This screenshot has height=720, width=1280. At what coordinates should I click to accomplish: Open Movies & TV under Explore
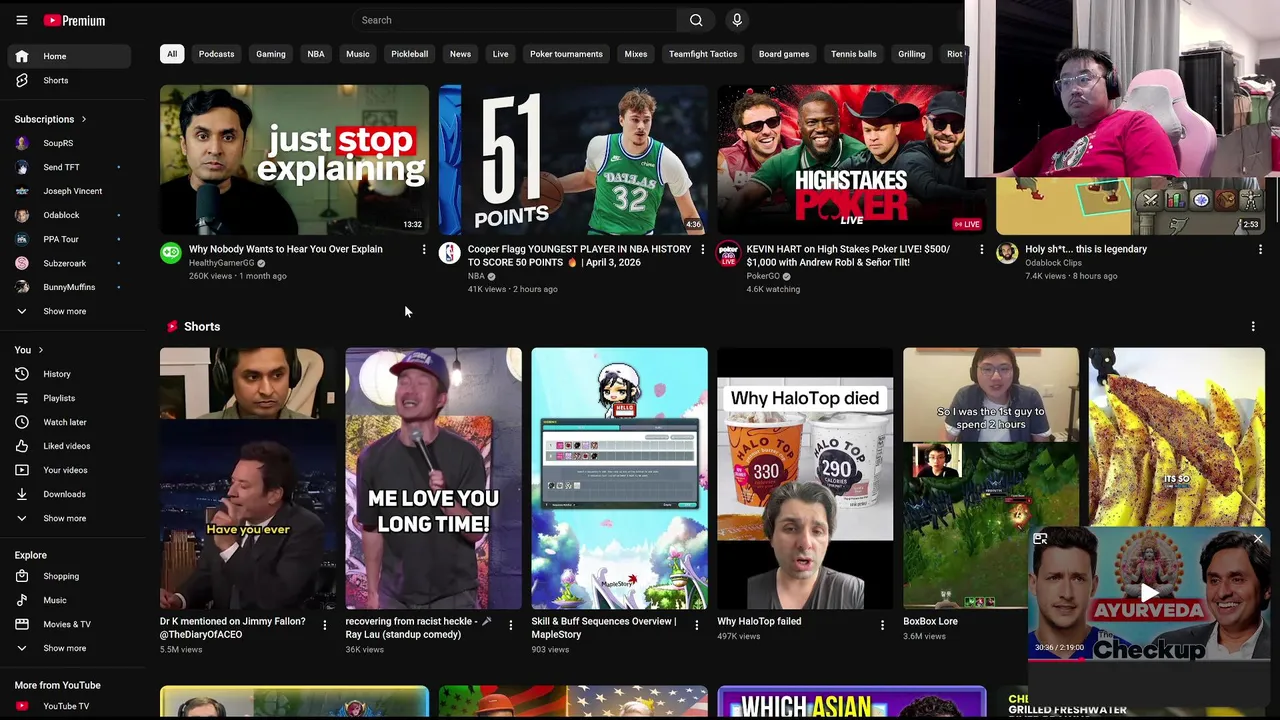pyautogui.click(x=70, y=624)
